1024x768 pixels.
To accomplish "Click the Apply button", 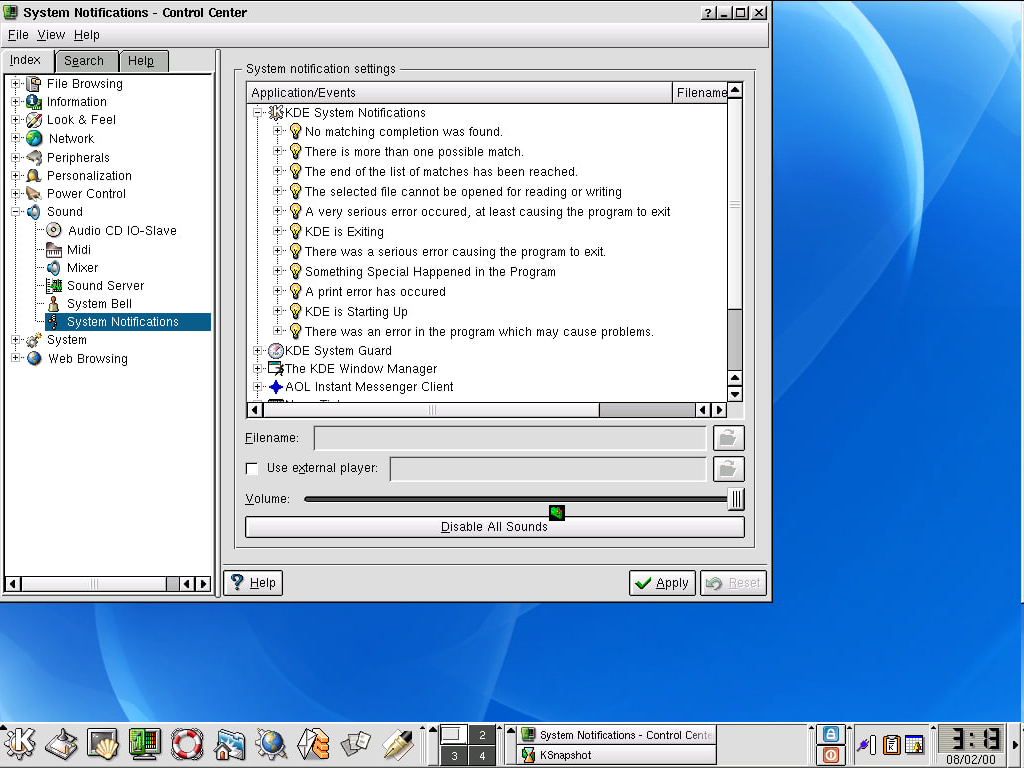I will tap(662, 583).
